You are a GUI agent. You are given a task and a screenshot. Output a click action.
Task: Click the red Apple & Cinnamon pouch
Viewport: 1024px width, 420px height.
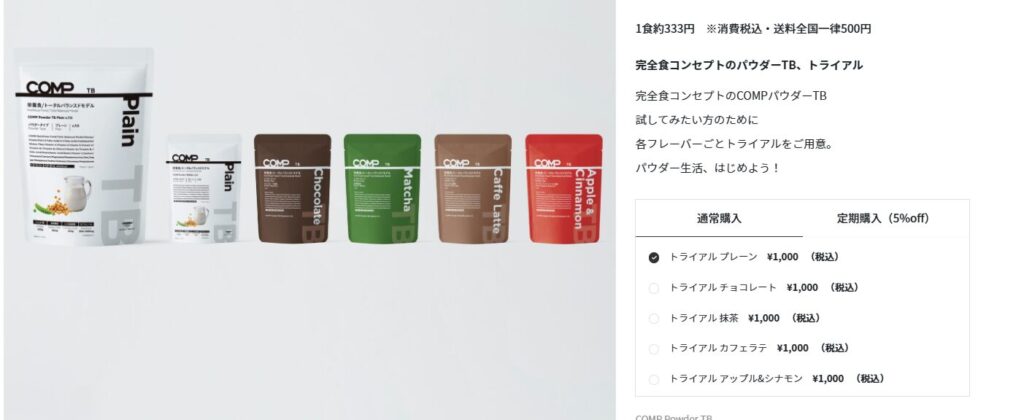564,188
